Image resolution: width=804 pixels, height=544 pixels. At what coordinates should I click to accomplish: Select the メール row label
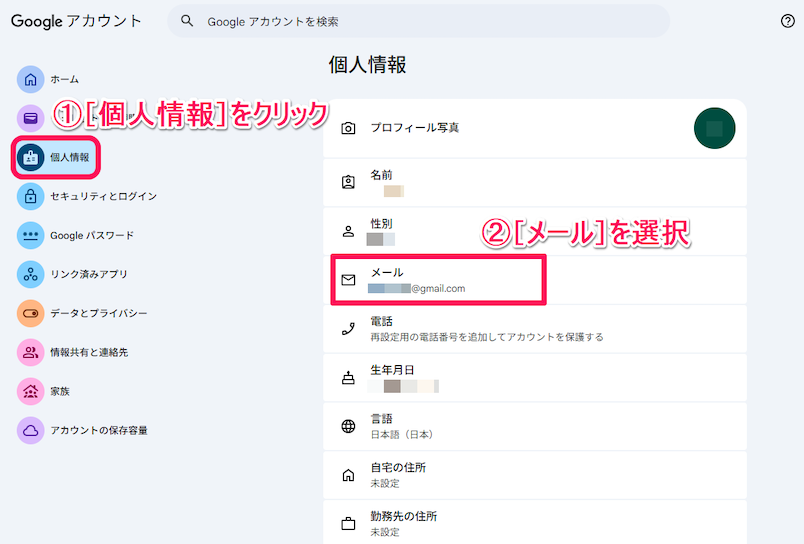click(387, 273)
